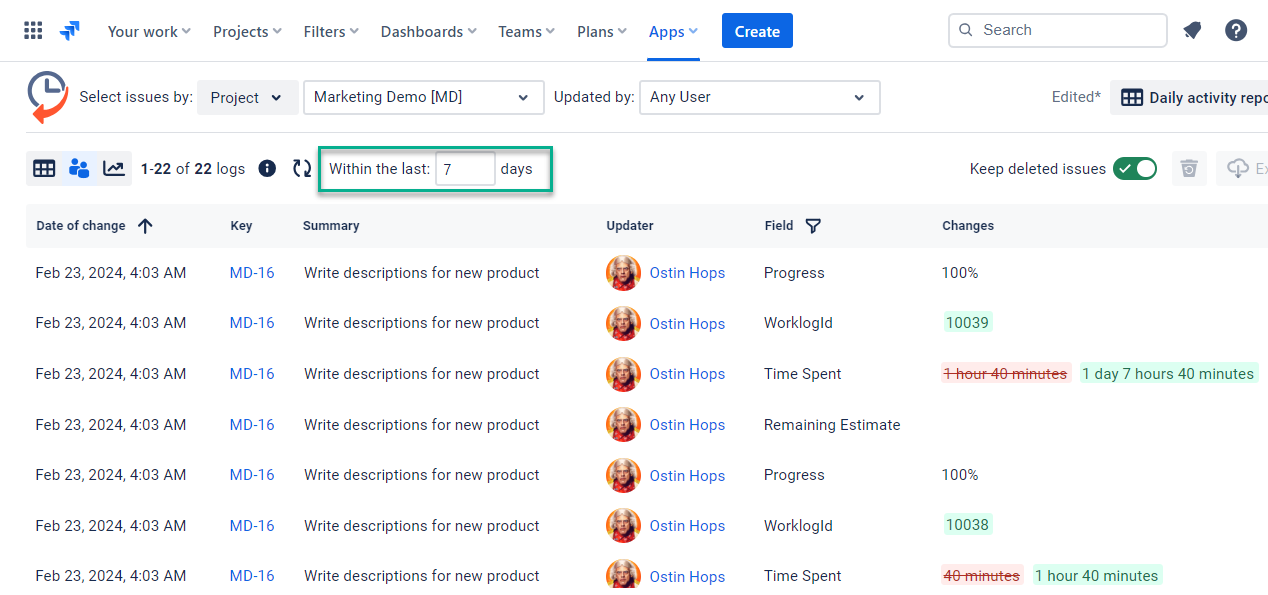Open the notifications bell icon
Image resolution: width=1268 pixels, height=595 pixels.
click(x=1192, y=31)
